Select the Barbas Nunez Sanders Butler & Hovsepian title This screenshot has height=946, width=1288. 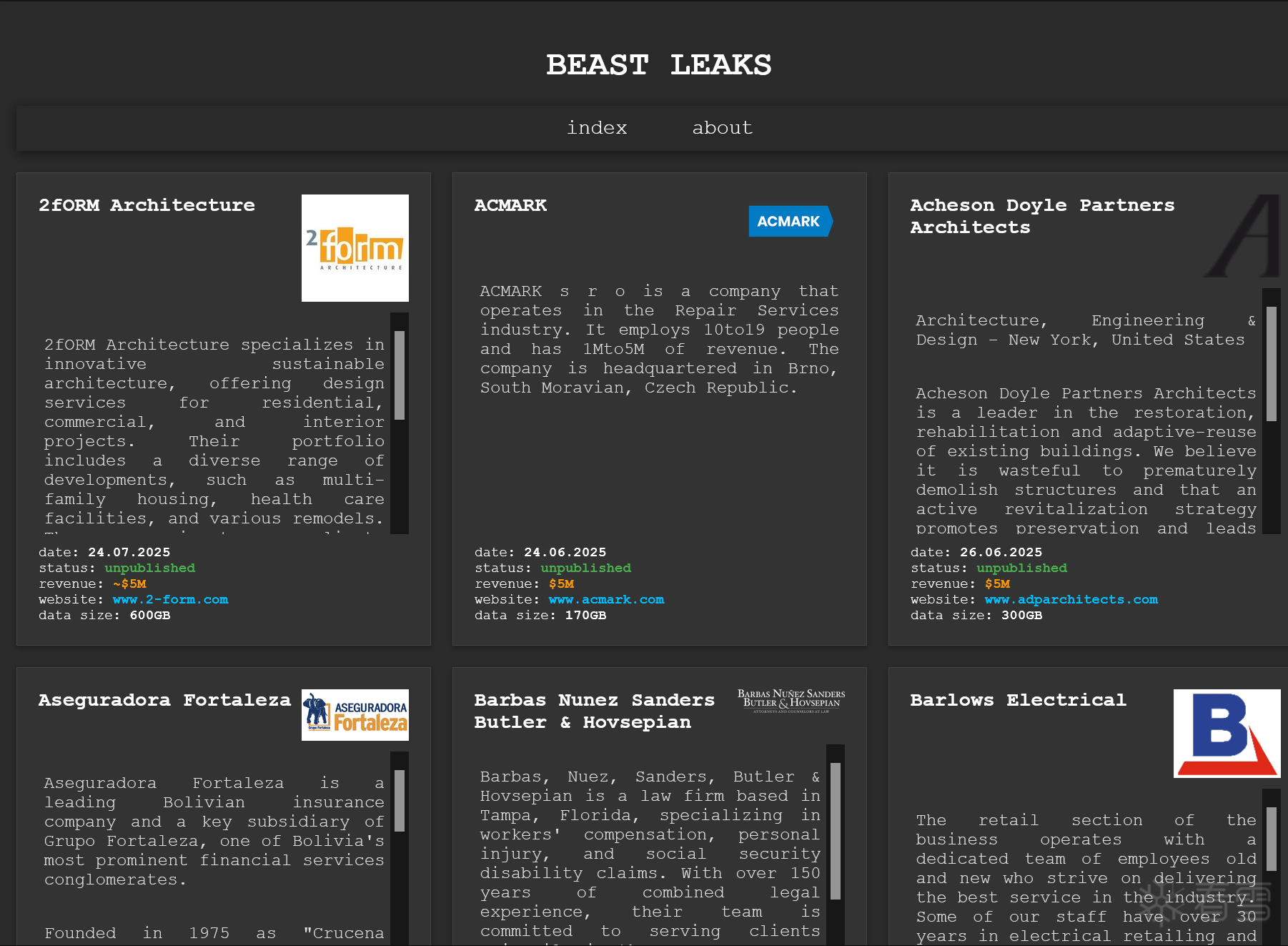[x=595, y=711]
